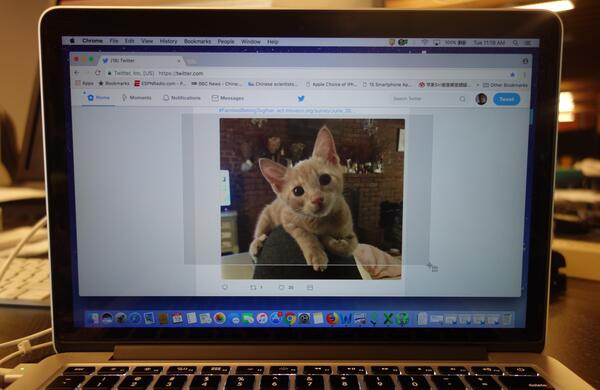
Task: Open Finder from the Dock
Action: point(93,318)
